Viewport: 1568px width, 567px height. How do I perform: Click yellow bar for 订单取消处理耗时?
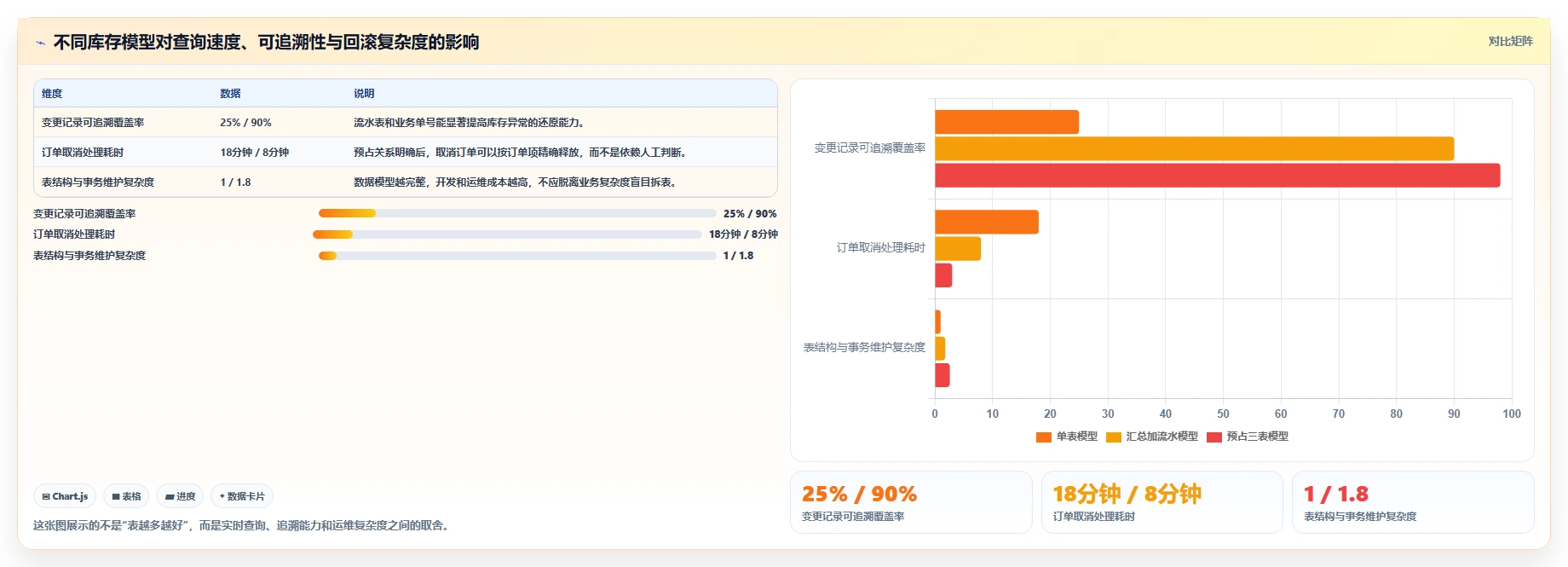[958, 249]
